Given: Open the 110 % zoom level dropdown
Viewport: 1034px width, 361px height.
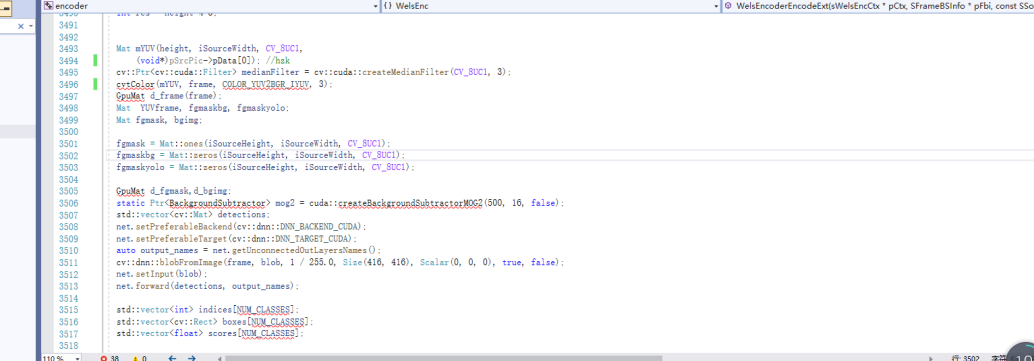Looking at the screenshot, I should (x=77, y=358).
